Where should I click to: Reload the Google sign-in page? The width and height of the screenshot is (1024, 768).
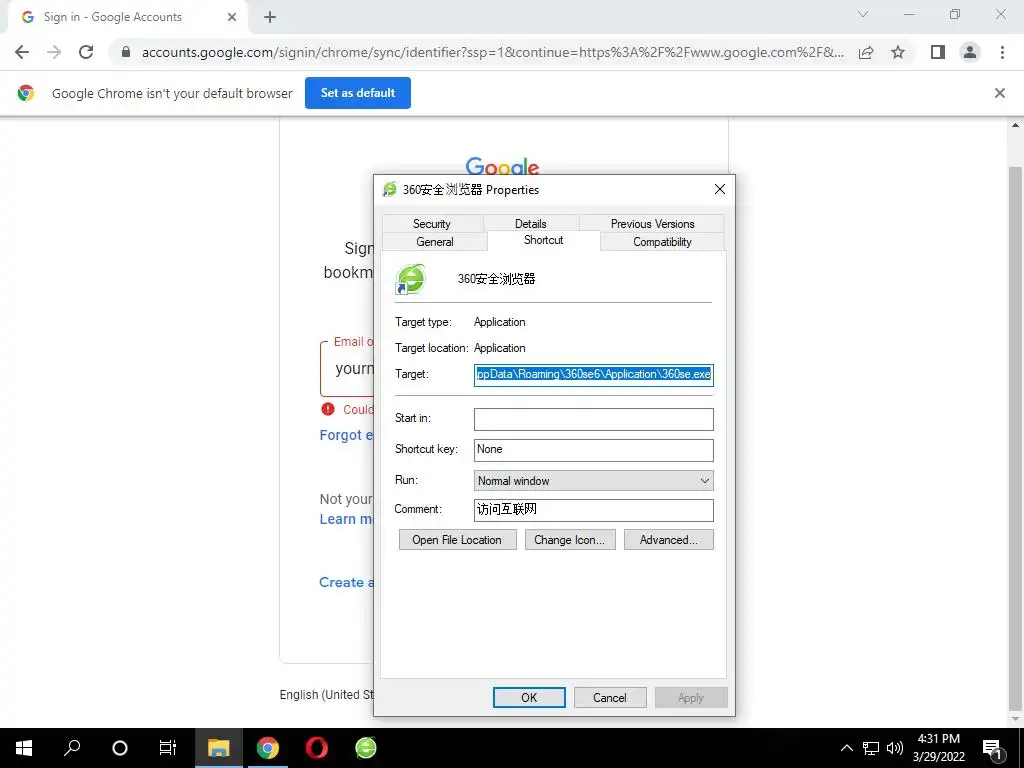tap(86, 52)
